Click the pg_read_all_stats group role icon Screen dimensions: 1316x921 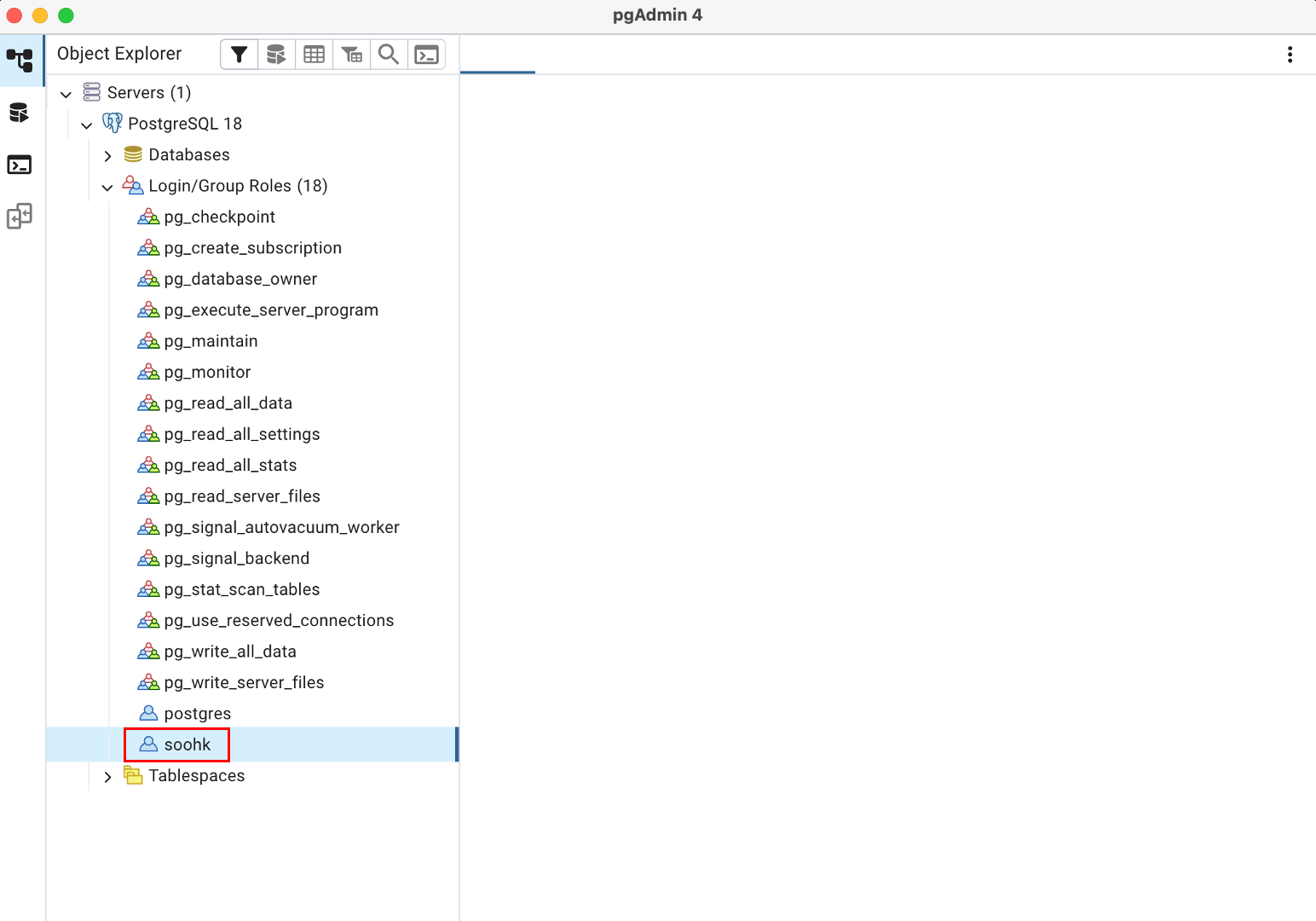point(148,465)
